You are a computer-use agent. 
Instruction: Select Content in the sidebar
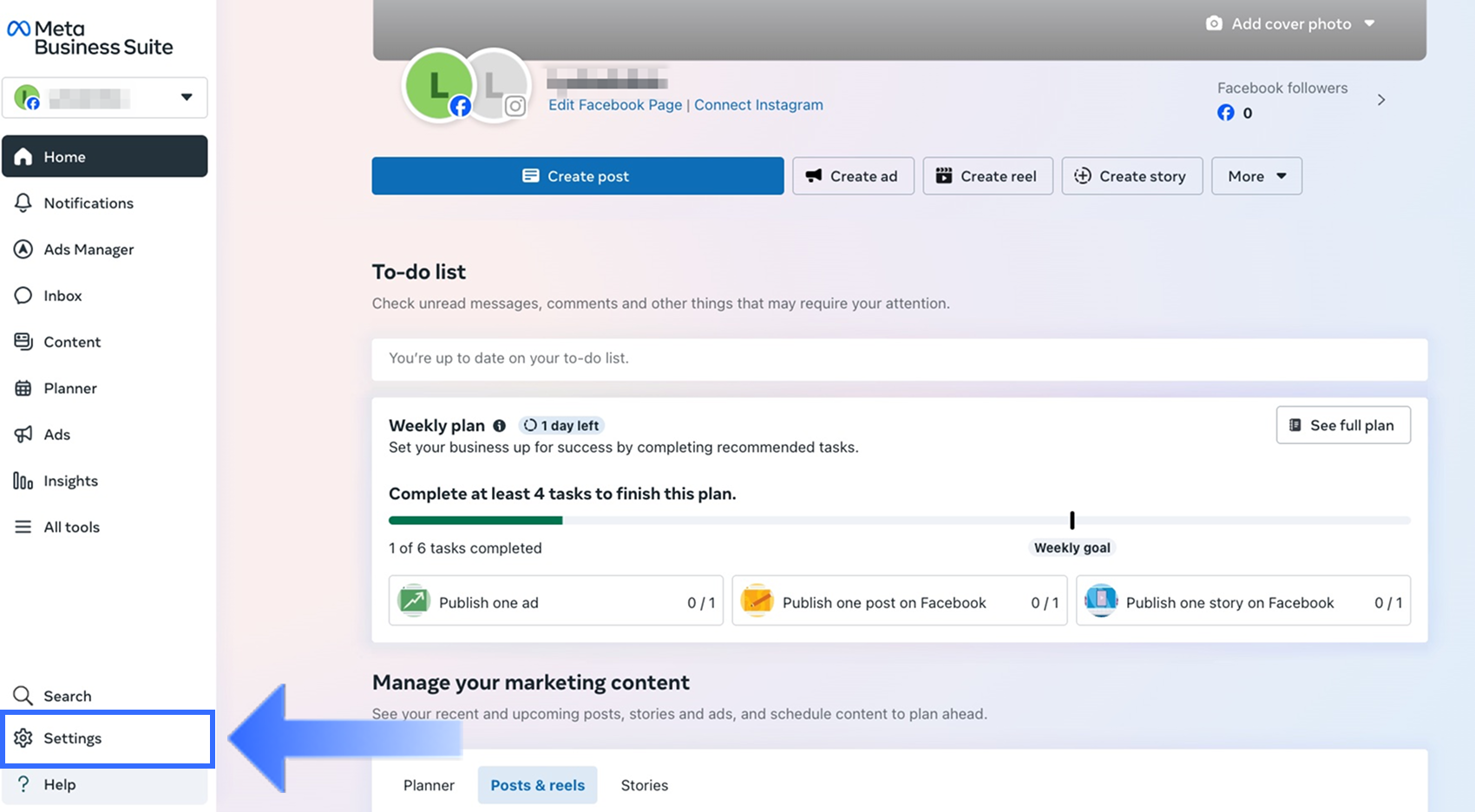105,342
